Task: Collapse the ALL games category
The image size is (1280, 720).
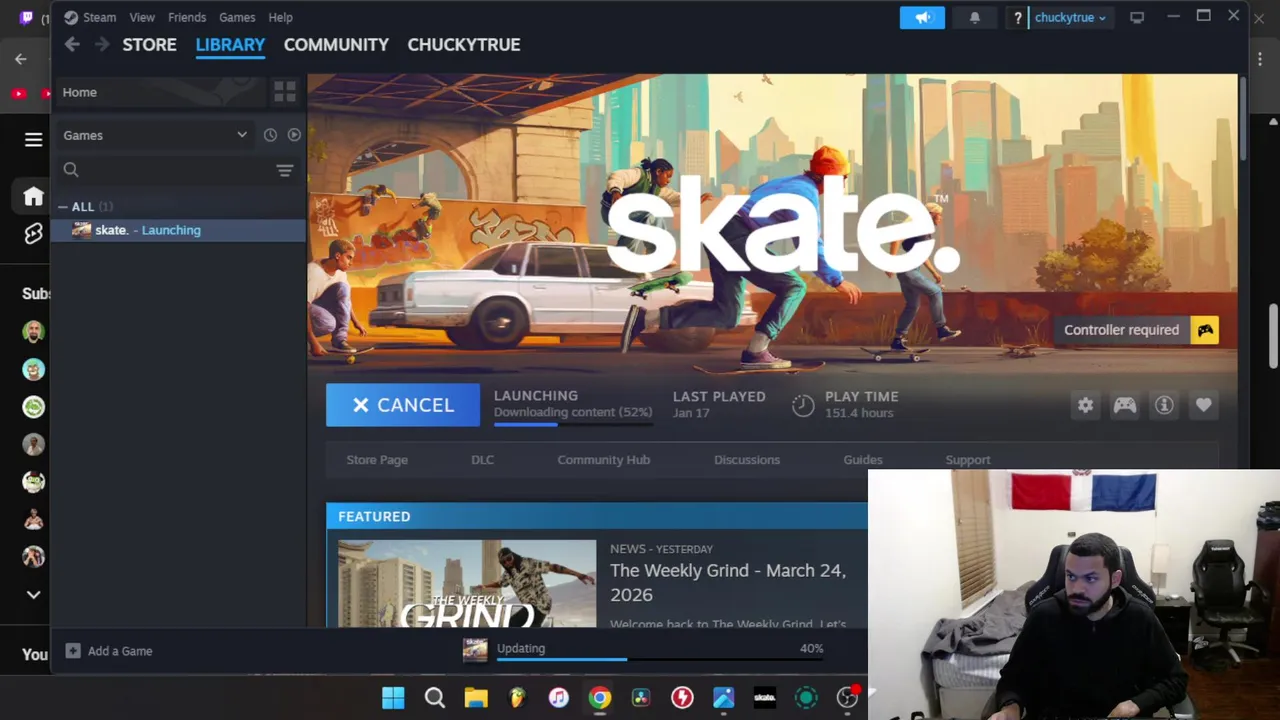Action: pyautogui.click(x=63, y=207)
